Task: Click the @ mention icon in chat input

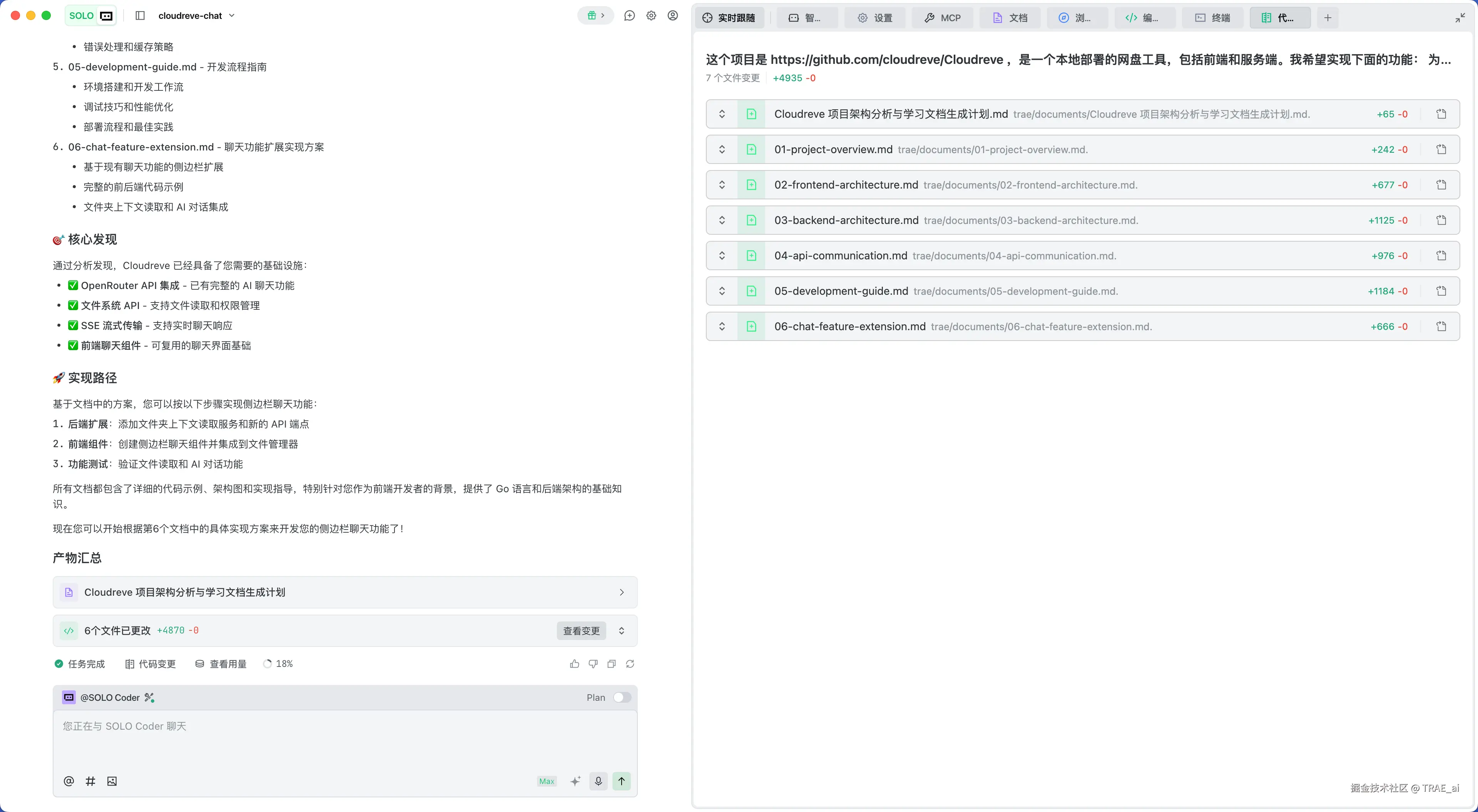Action: pos(69,781)
